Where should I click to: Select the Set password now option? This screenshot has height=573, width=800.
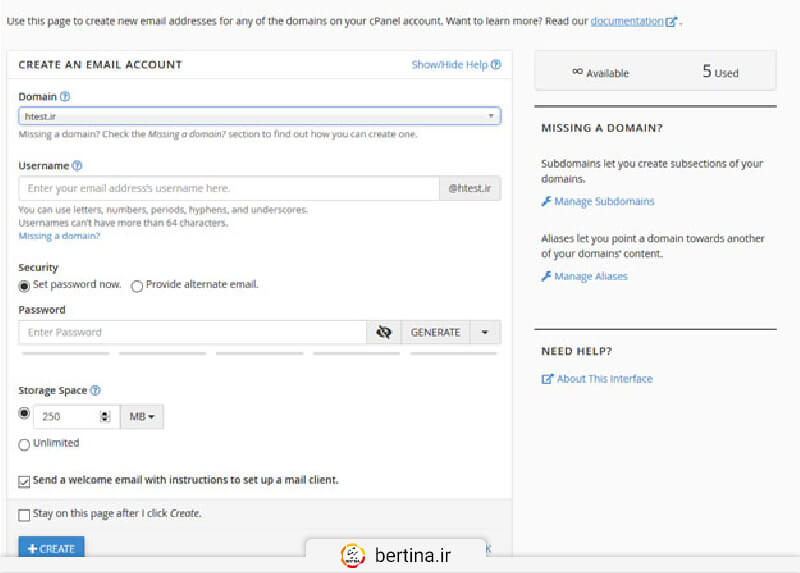pyautogui.click(x=25, y=285)
